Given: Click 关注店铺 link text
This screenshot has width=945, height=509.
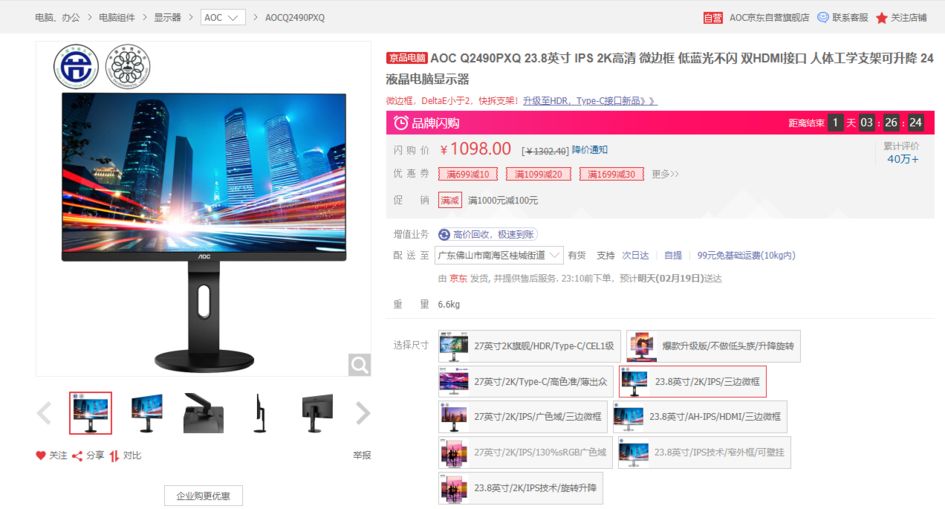Looking at the screenshot, I should [x=908, y=17].
